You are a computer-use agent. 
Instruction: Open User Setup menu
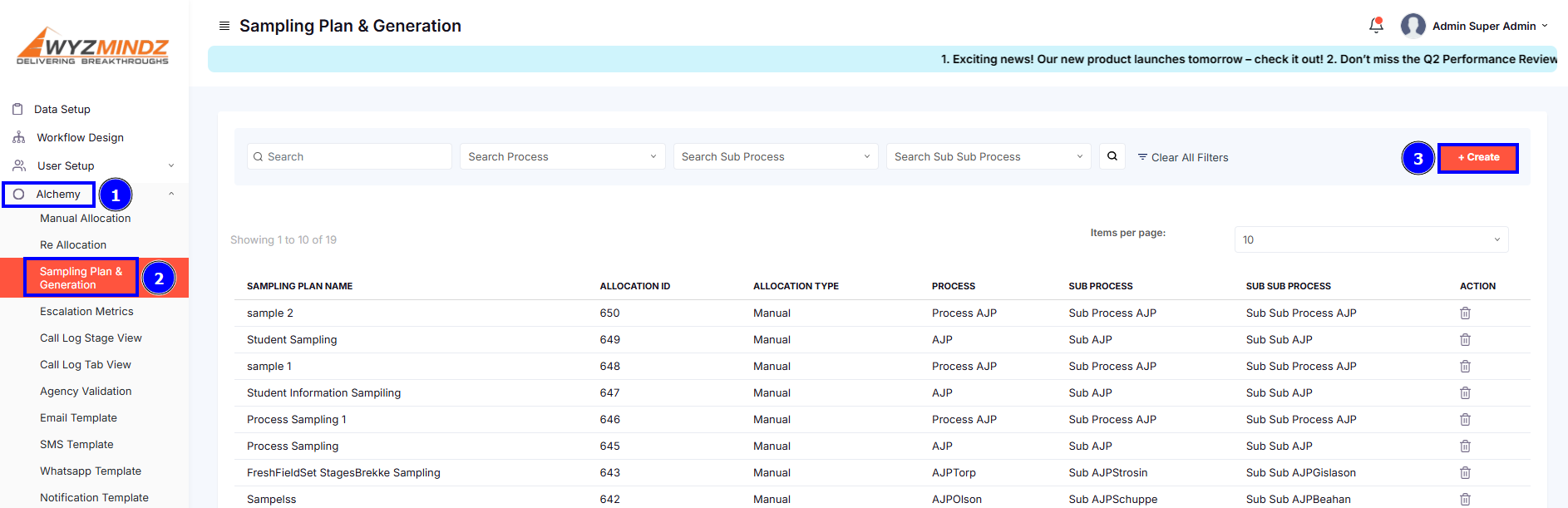(x=66, y=165)
